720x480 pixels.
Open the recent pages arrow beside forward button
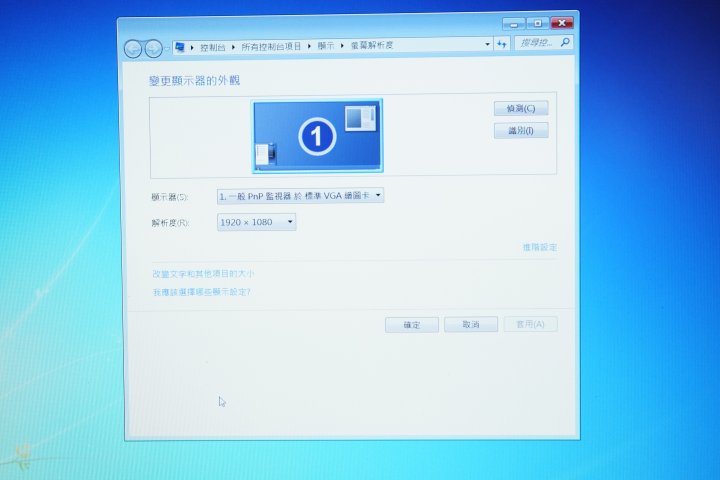coord(167,48)
